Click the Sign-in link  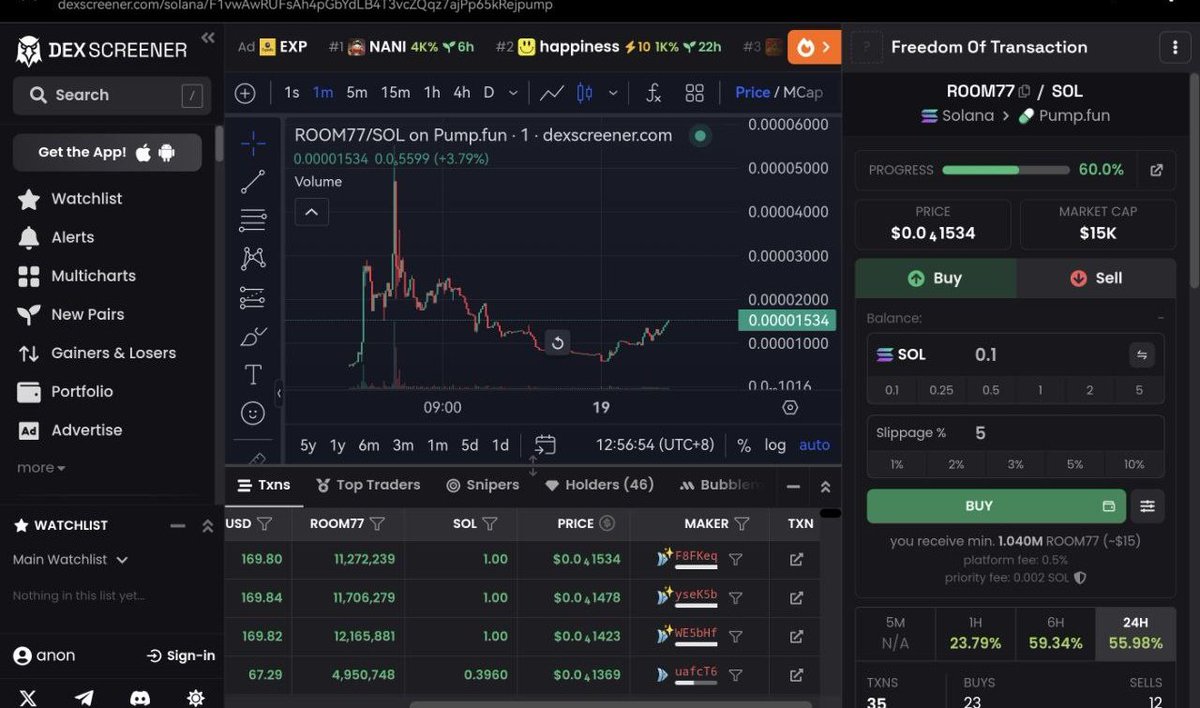(181, 656)
